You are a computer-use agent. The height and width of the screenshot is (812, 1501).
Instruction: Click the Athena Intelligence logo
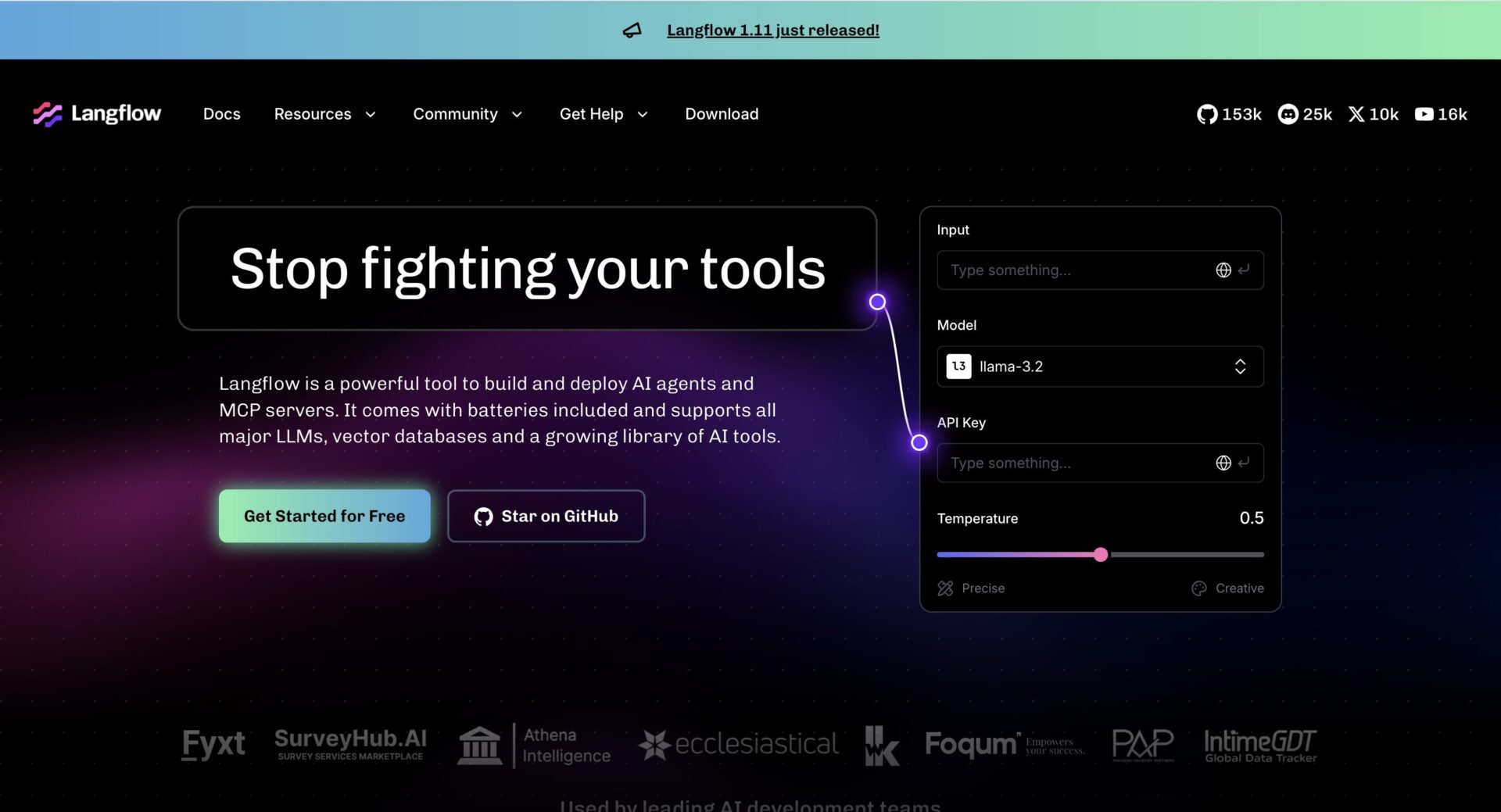[x=535, y=745]
